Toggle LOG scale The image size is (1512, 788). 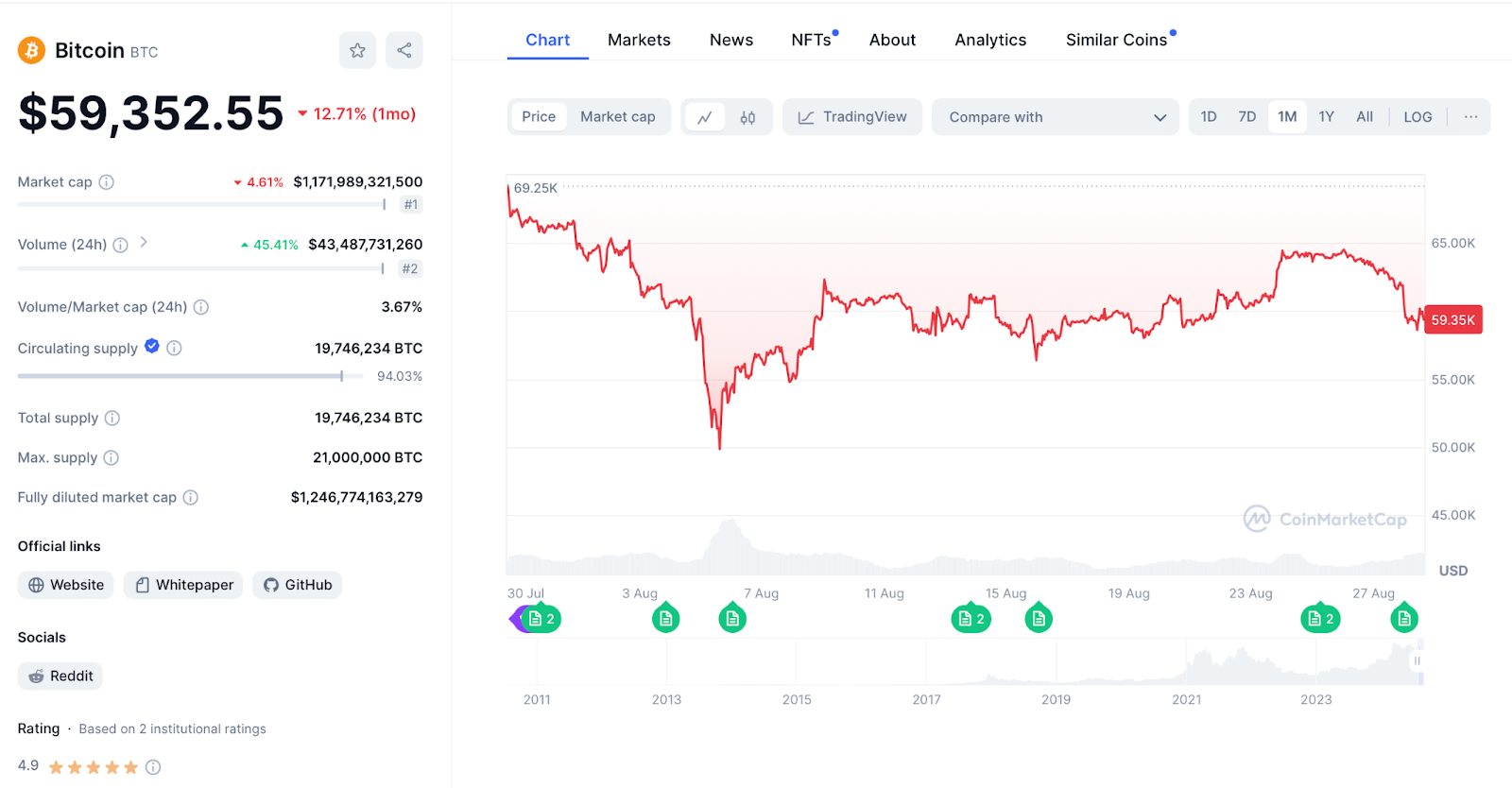[x=1417, y=117]
